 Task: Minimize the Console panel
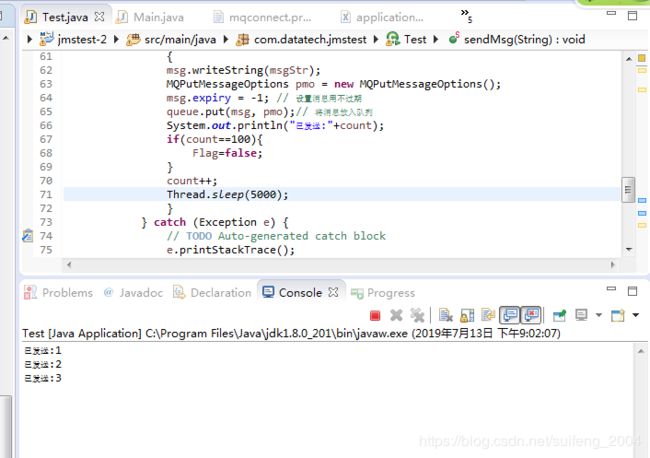pyautogui.click(x=611, y=288)
